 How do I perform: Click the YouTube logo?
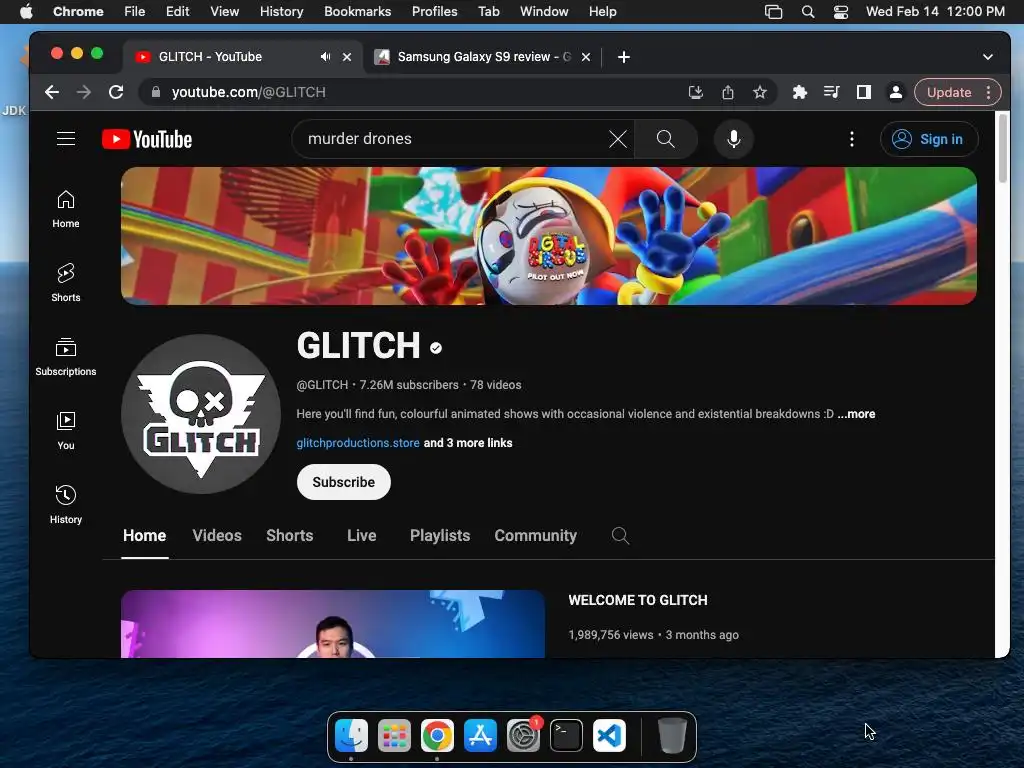pos(147,139)
